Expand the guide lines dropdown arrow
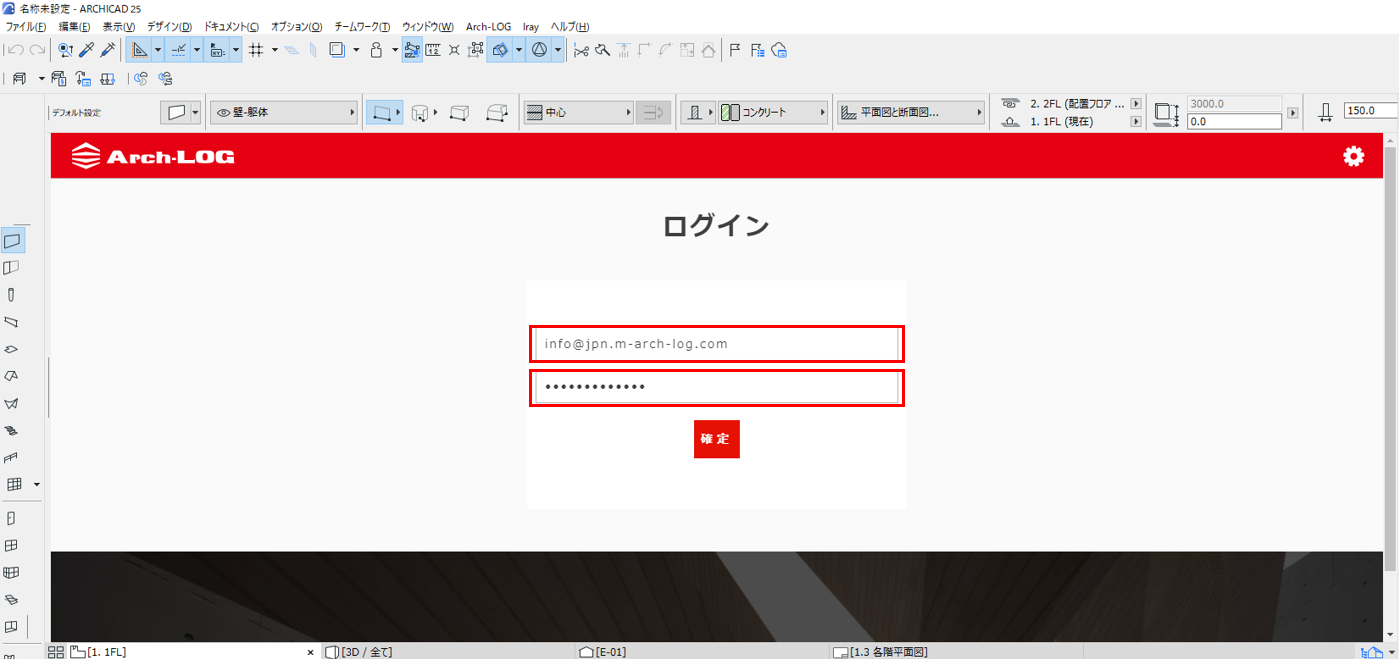 (157, 50)
